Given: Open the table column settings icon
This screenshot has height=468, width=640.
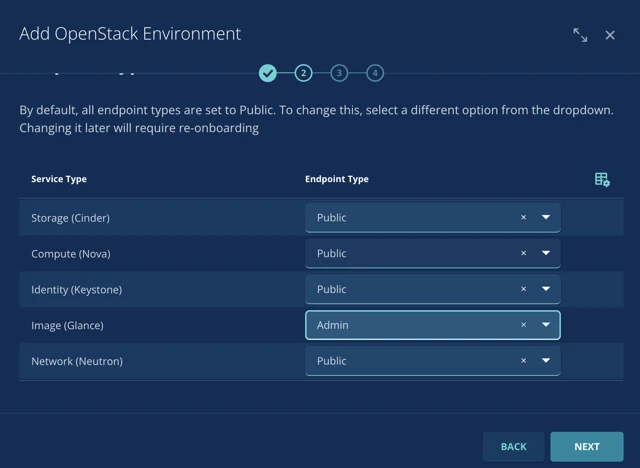Looking at the screenshot, I should tap(602, 180).
